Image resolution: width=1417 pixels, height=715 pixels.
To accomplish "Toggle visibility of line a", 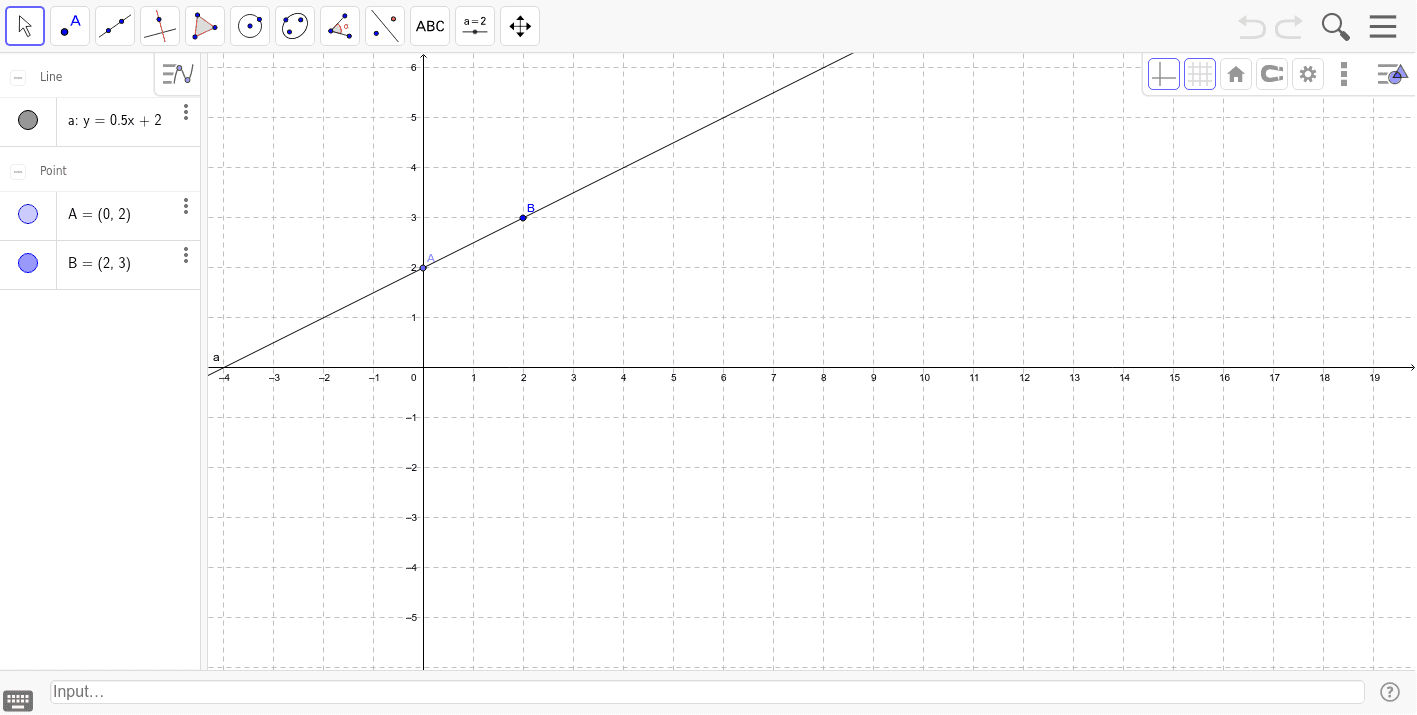I will coord(28,120).
